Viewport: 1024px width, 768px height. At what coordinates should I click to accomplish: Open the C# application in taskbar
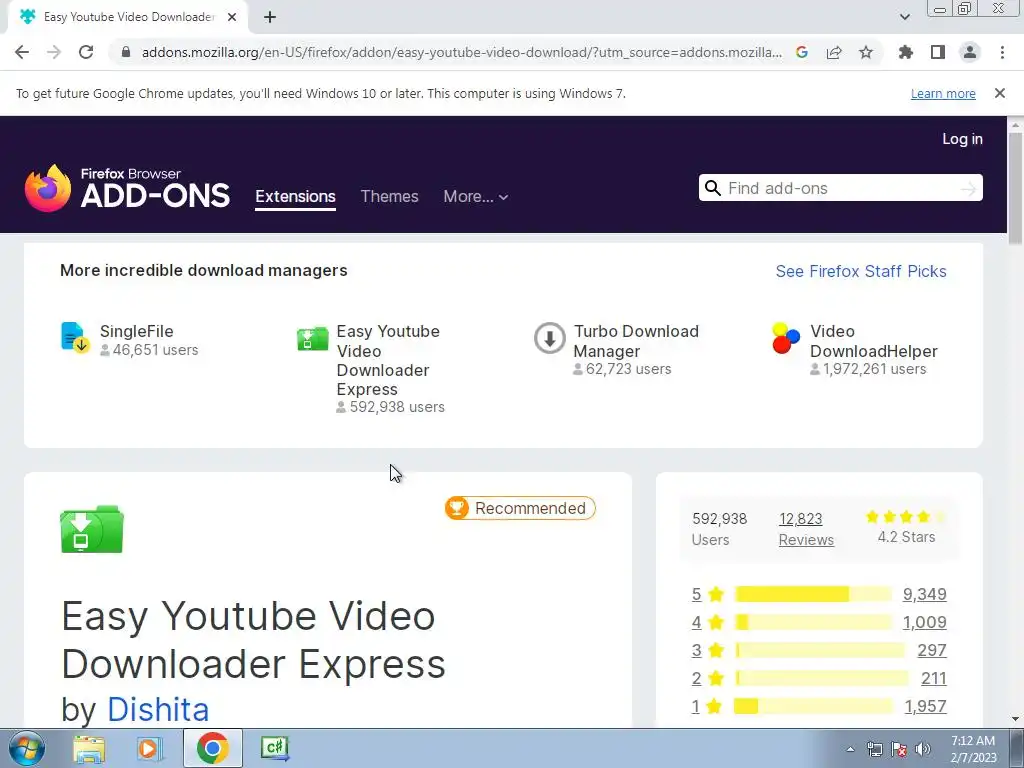[274, 748]
